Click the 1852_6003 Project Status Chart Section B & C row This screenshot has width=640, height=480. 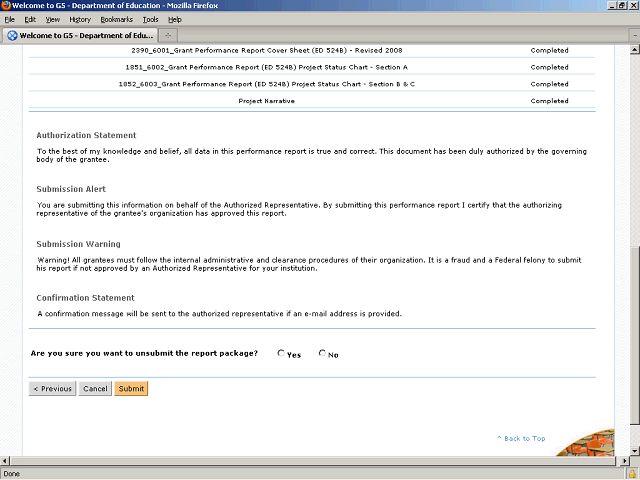[x=312, y=84]
